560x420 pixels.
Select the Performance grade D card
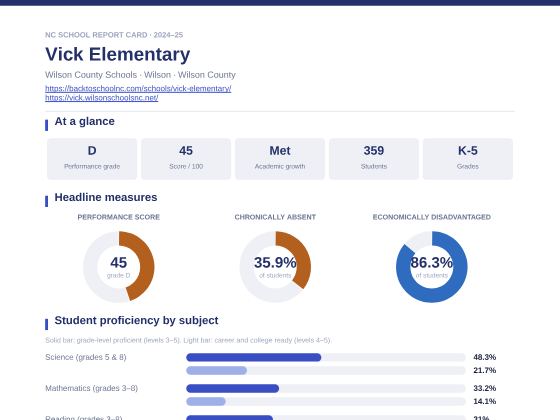92,159
